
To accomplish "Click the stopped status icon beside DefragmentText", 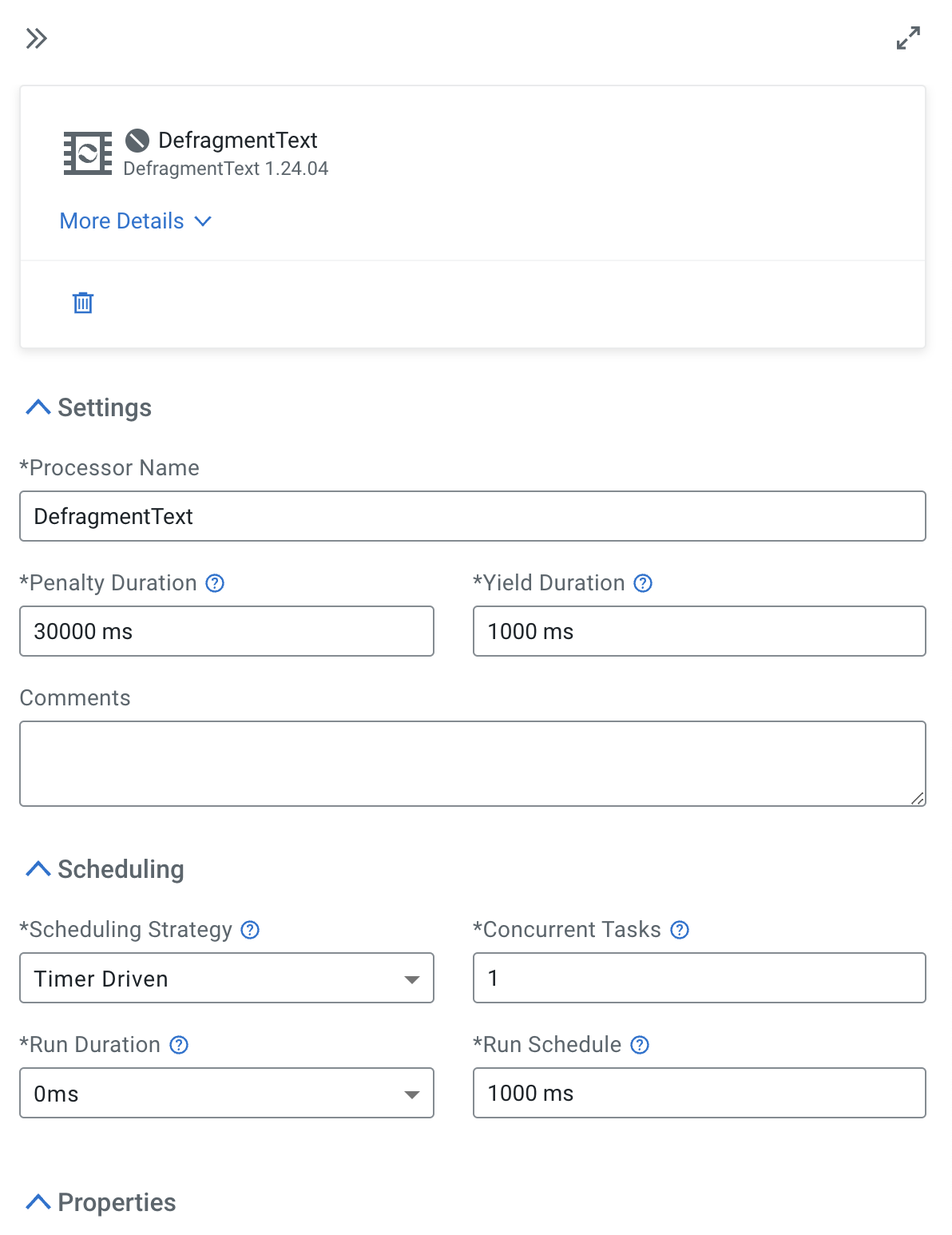I will pos(137,141).
